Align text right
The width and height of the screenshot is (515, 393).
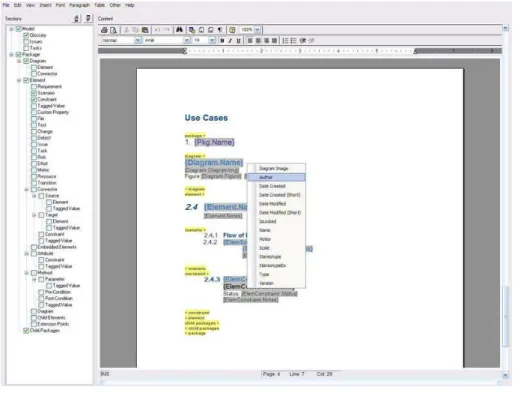click(266, 41)
